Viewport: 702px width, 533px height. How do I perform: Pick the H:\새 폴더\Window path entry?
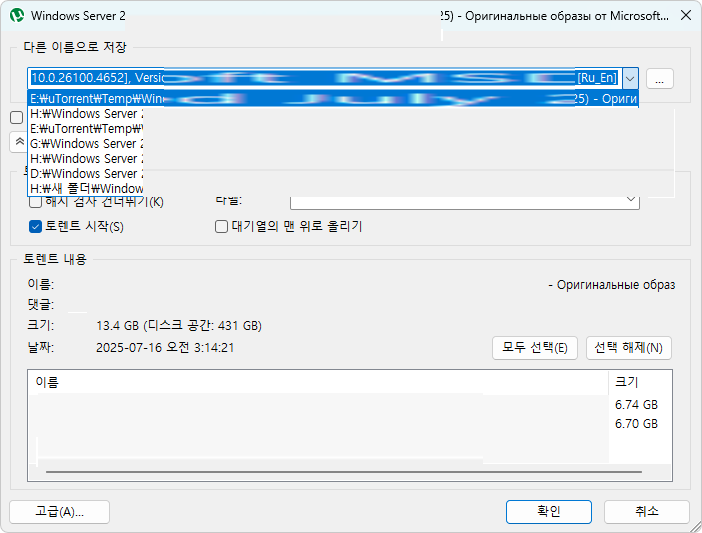point(86,188)
